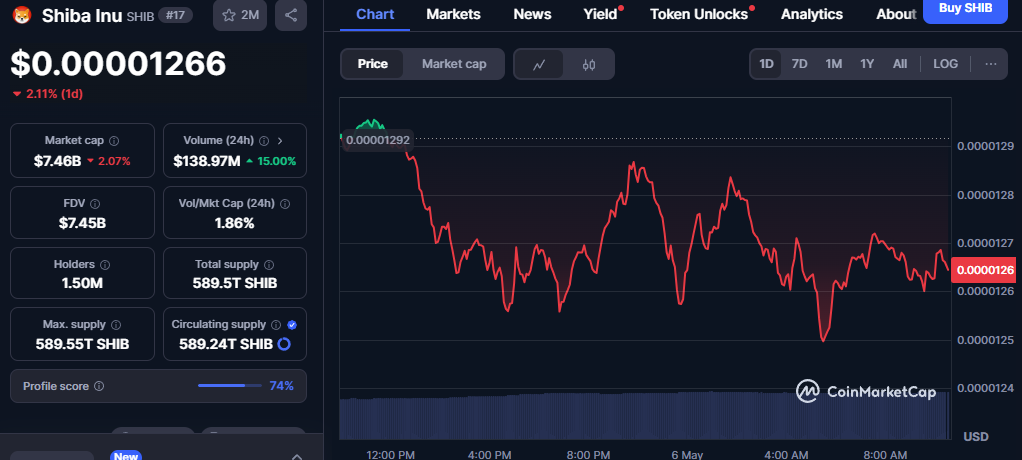The height and width of the screenshot is (460, 1022).
Task: Show Holders info icon
Action: coord(105,265)
